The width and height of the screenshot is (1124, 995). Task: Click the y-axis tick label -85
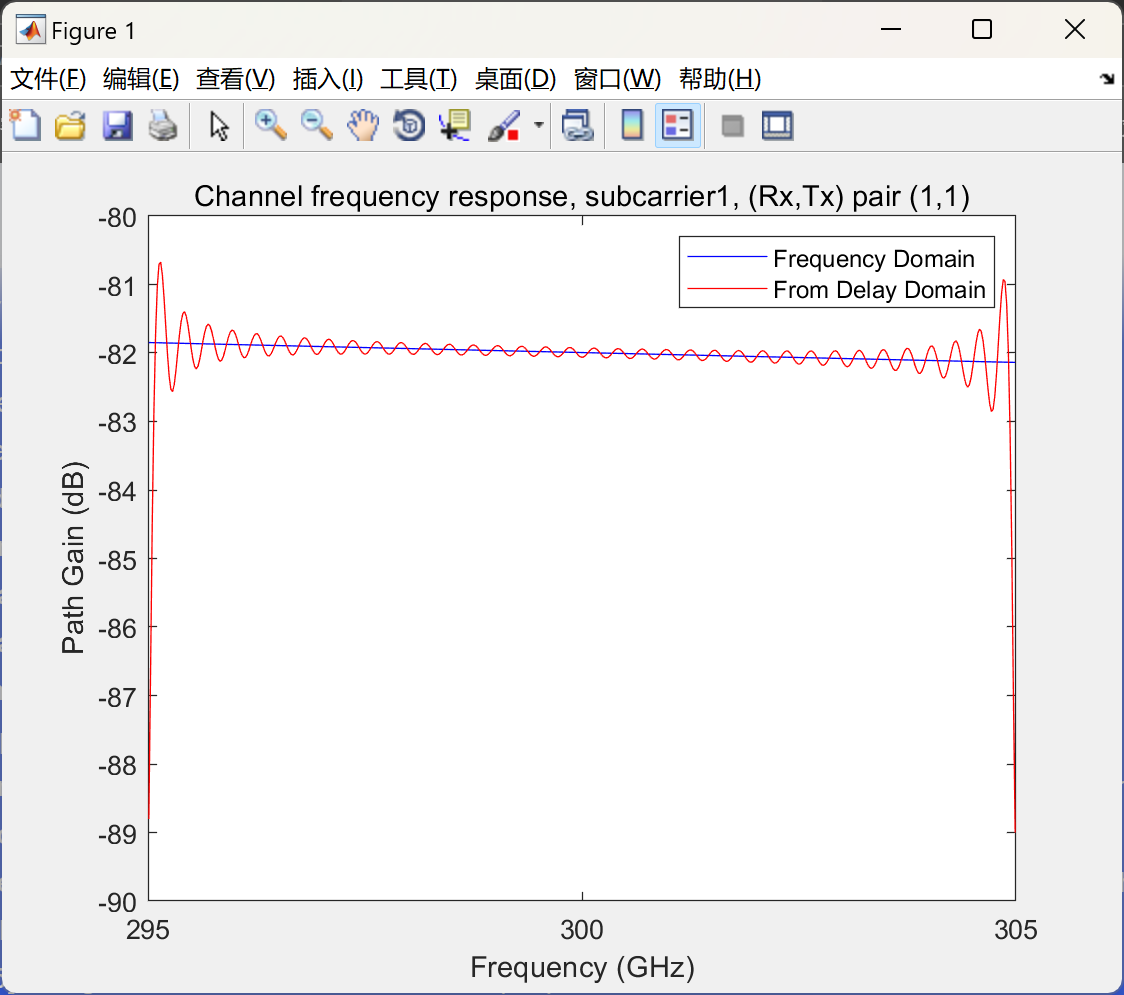(117, 560)
